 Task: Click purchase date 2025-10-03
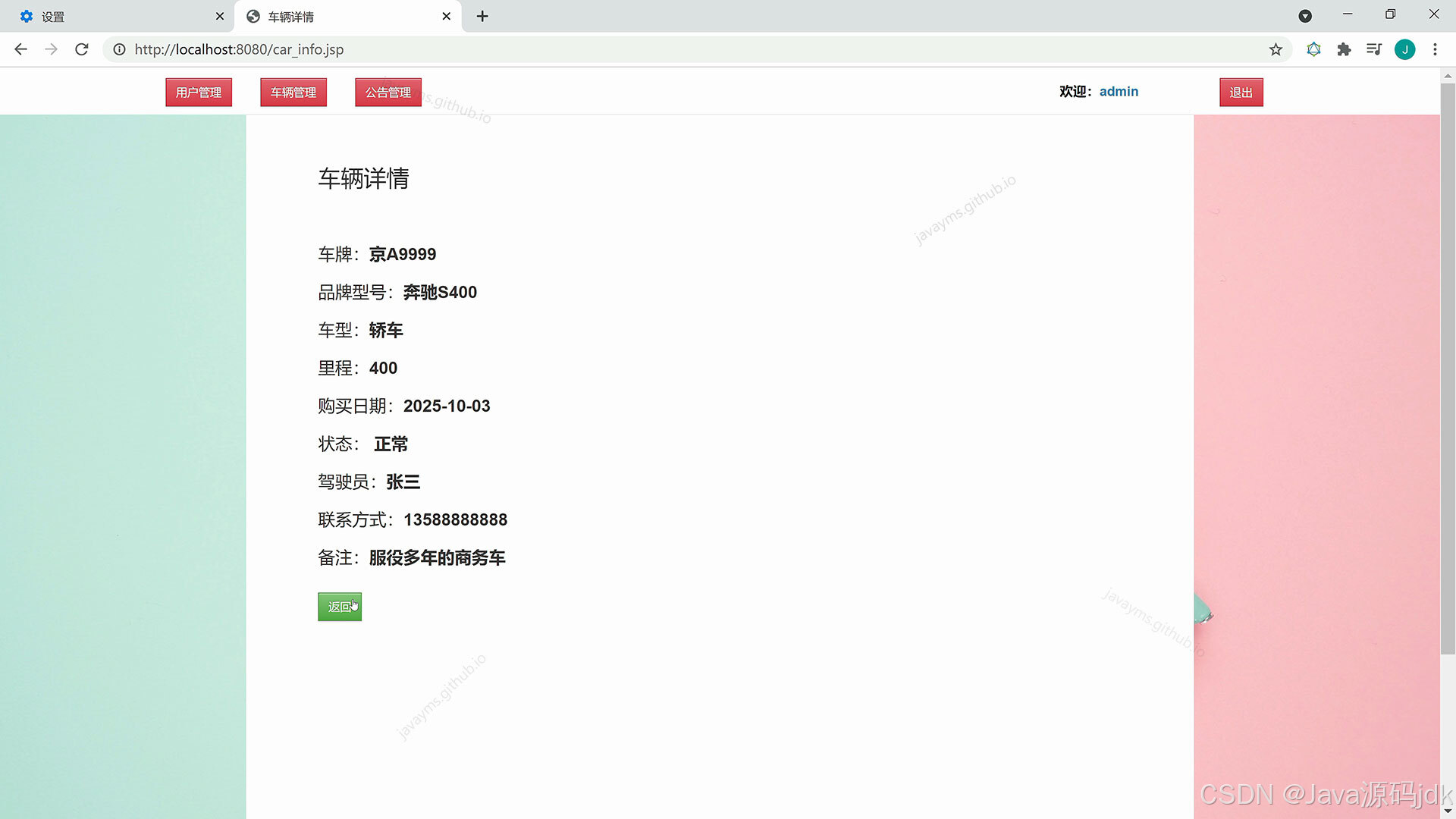click(x=447, y=406)
